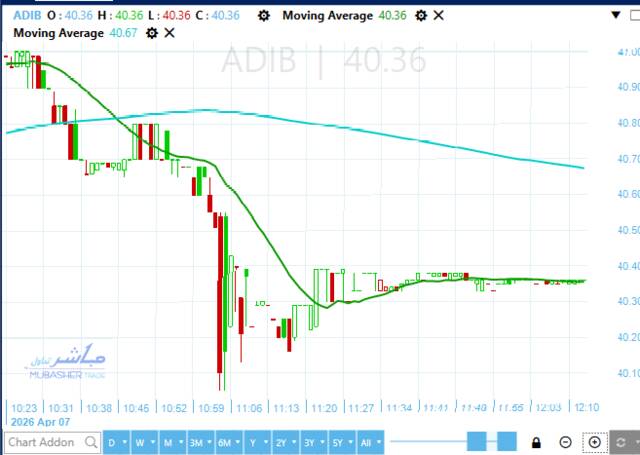The height and width of the screenshot is (455, 640).
Task: Expand the black triangle menu at top right
Action: (x=616, y=15)
